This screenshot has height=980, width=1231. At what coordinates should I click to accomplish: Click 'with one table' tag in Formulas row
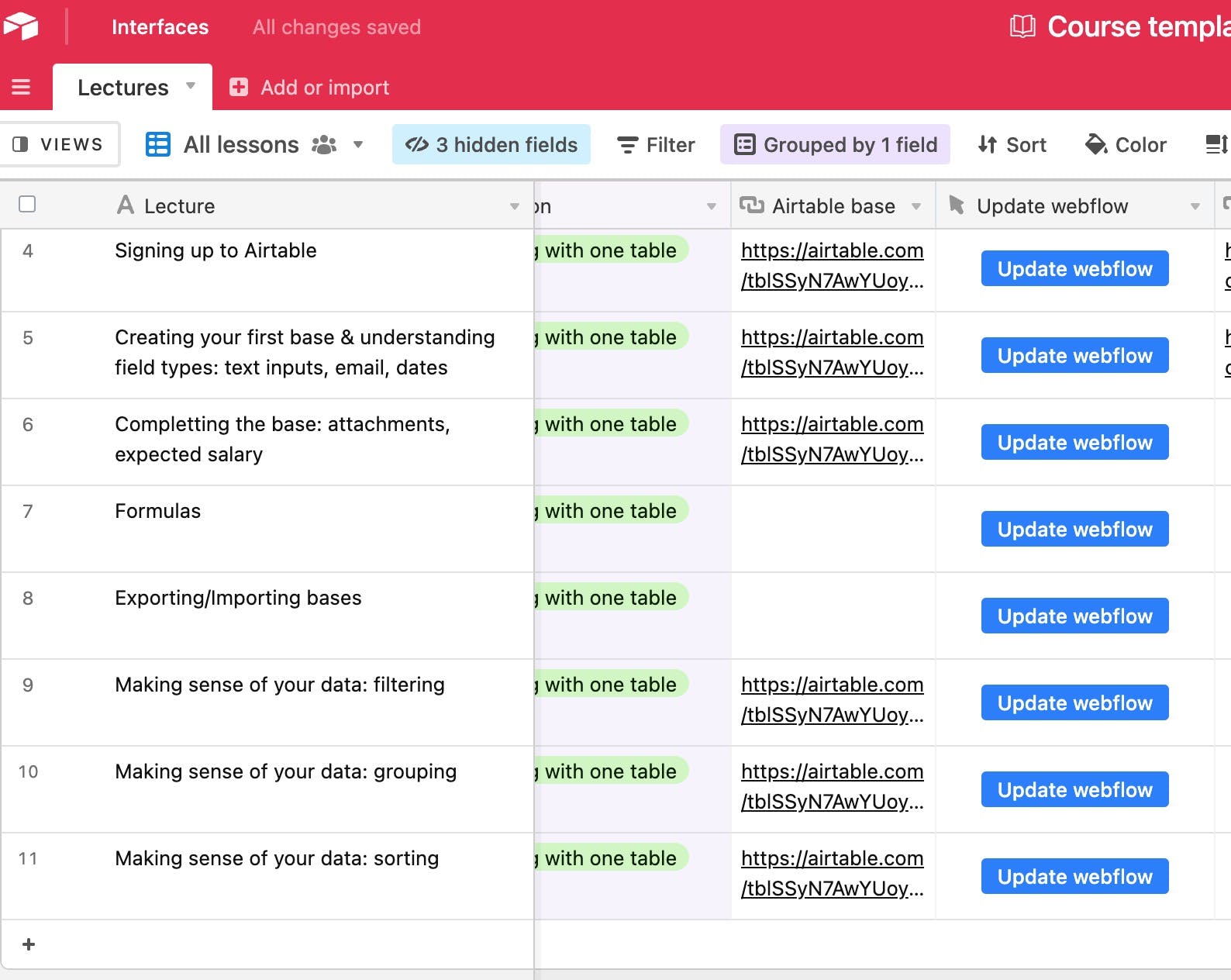[611, 510]
